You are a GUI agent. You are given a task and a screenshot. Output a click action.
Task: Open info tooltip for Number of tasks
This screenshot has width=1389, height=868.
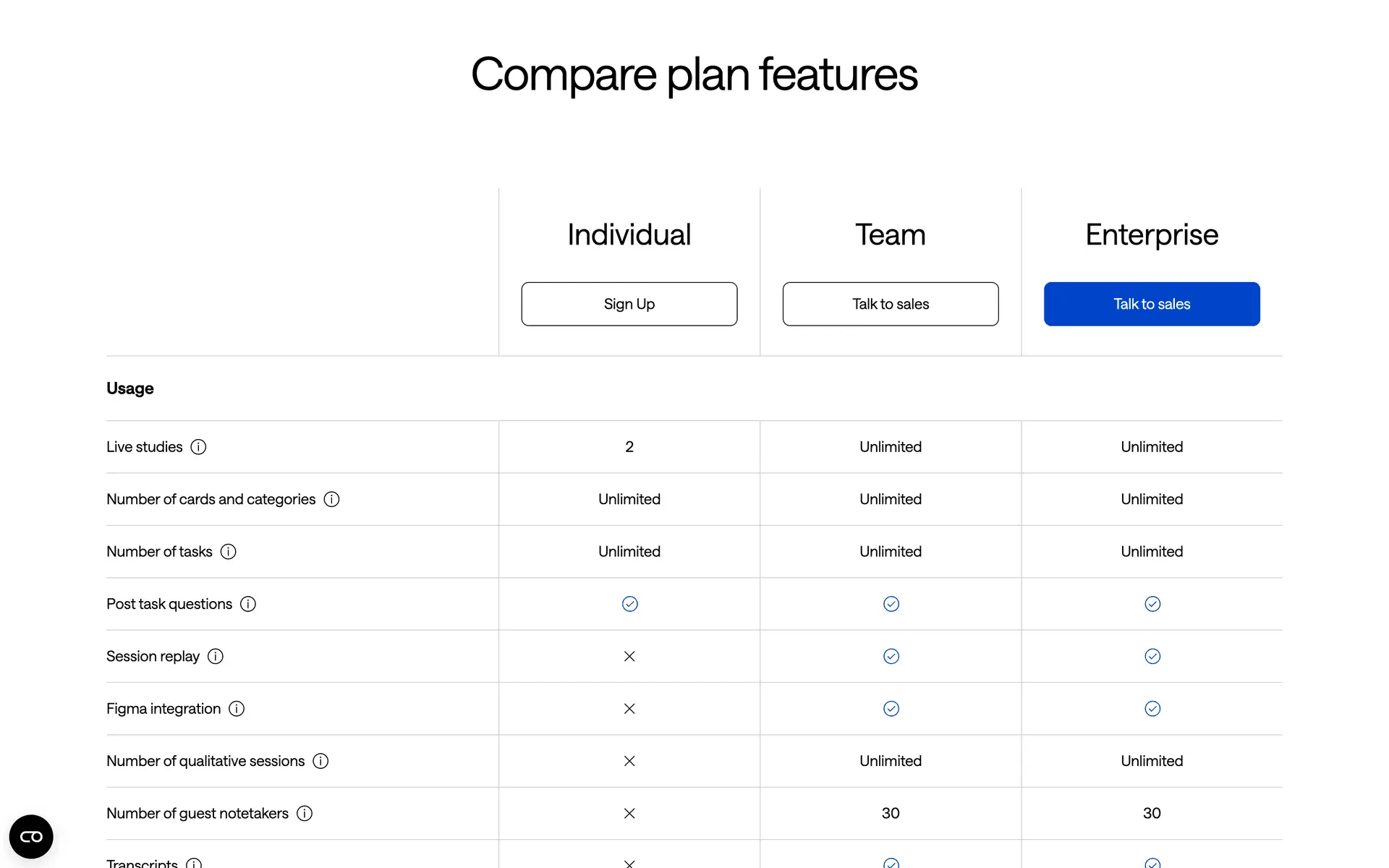228,552
